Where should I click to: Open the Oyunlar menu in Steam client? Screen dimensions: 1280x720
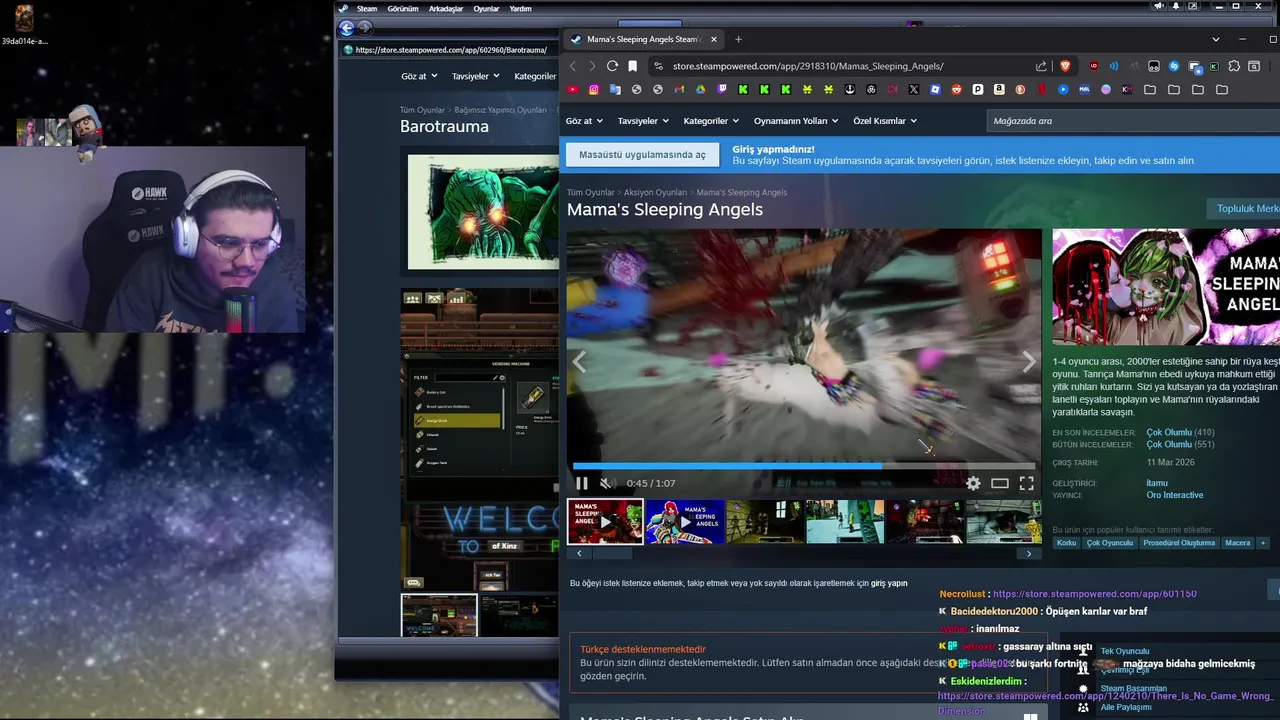(486, 8)
